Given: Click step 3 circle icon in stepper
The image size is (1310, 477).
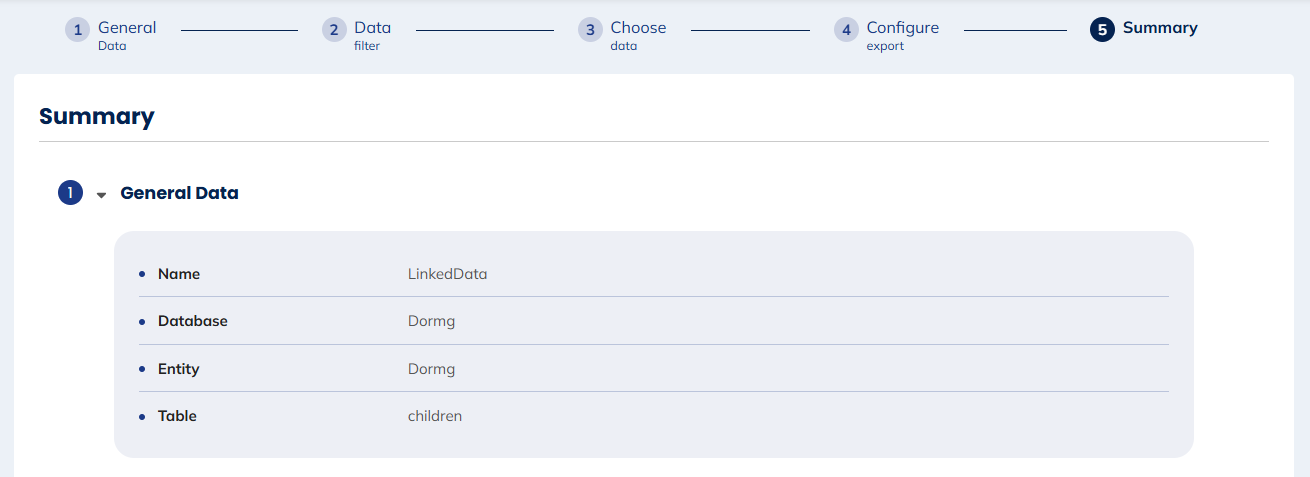Looking at the screenshot, I should (x=590, y=30).
